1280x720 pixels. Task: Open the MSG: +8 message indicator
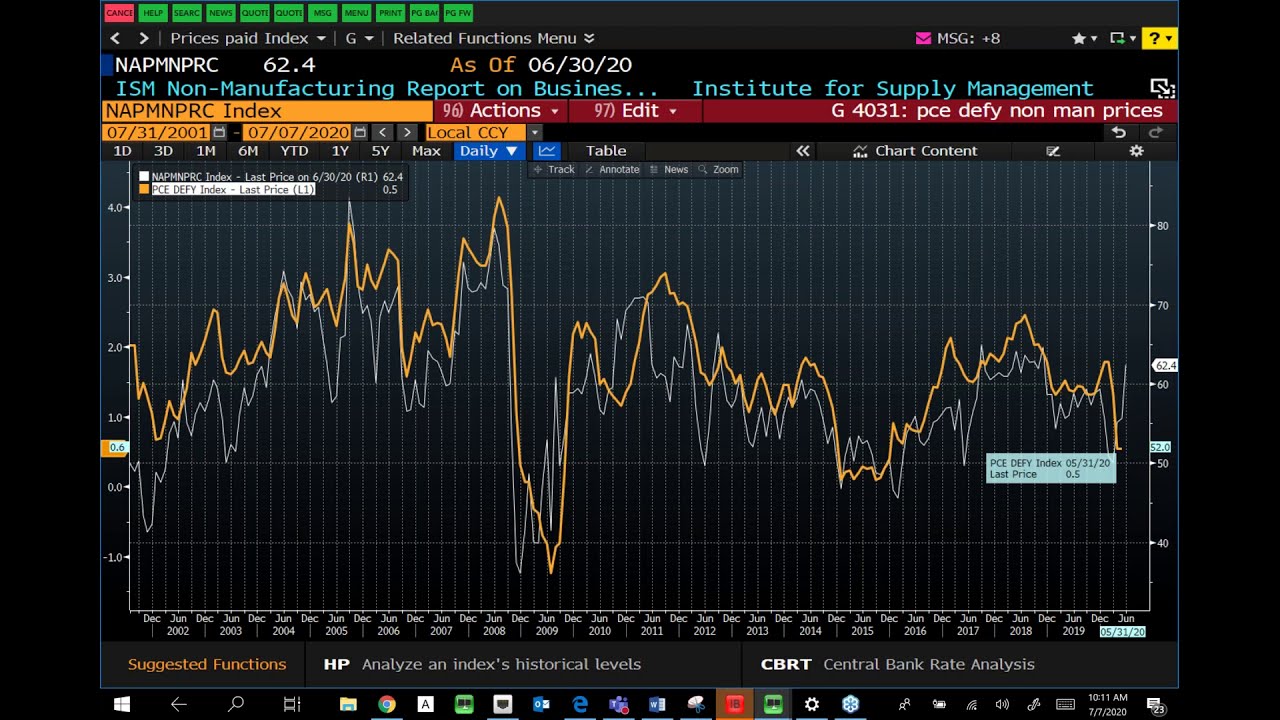click(x=958, y=38)
